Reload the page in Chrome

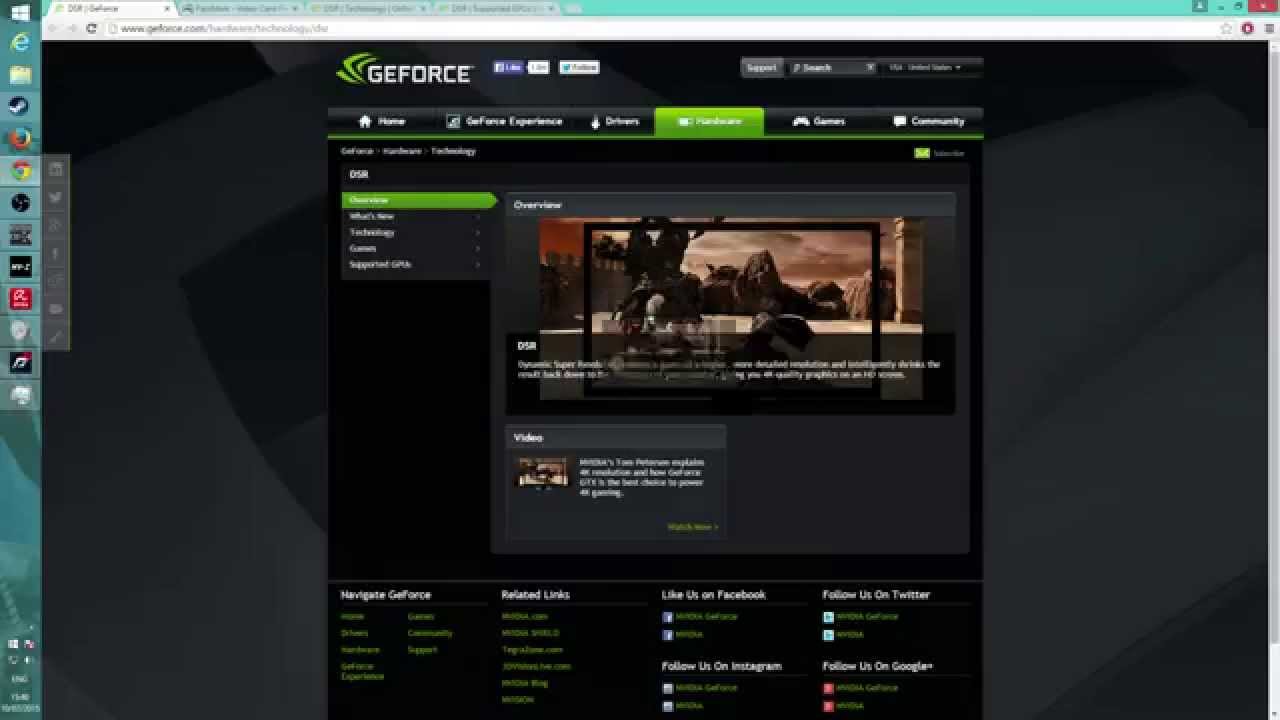point(91,29)
